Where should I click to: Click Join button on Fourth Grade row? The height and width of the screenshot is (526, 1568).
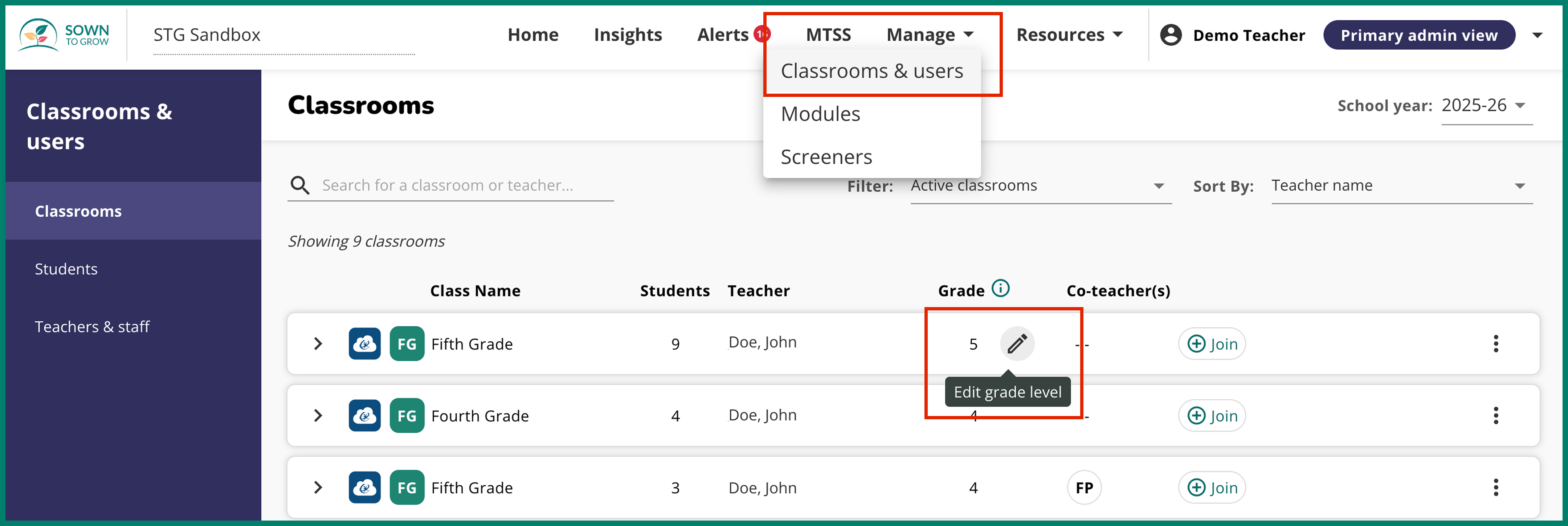pyautogui.click(x=1211, y=416)
